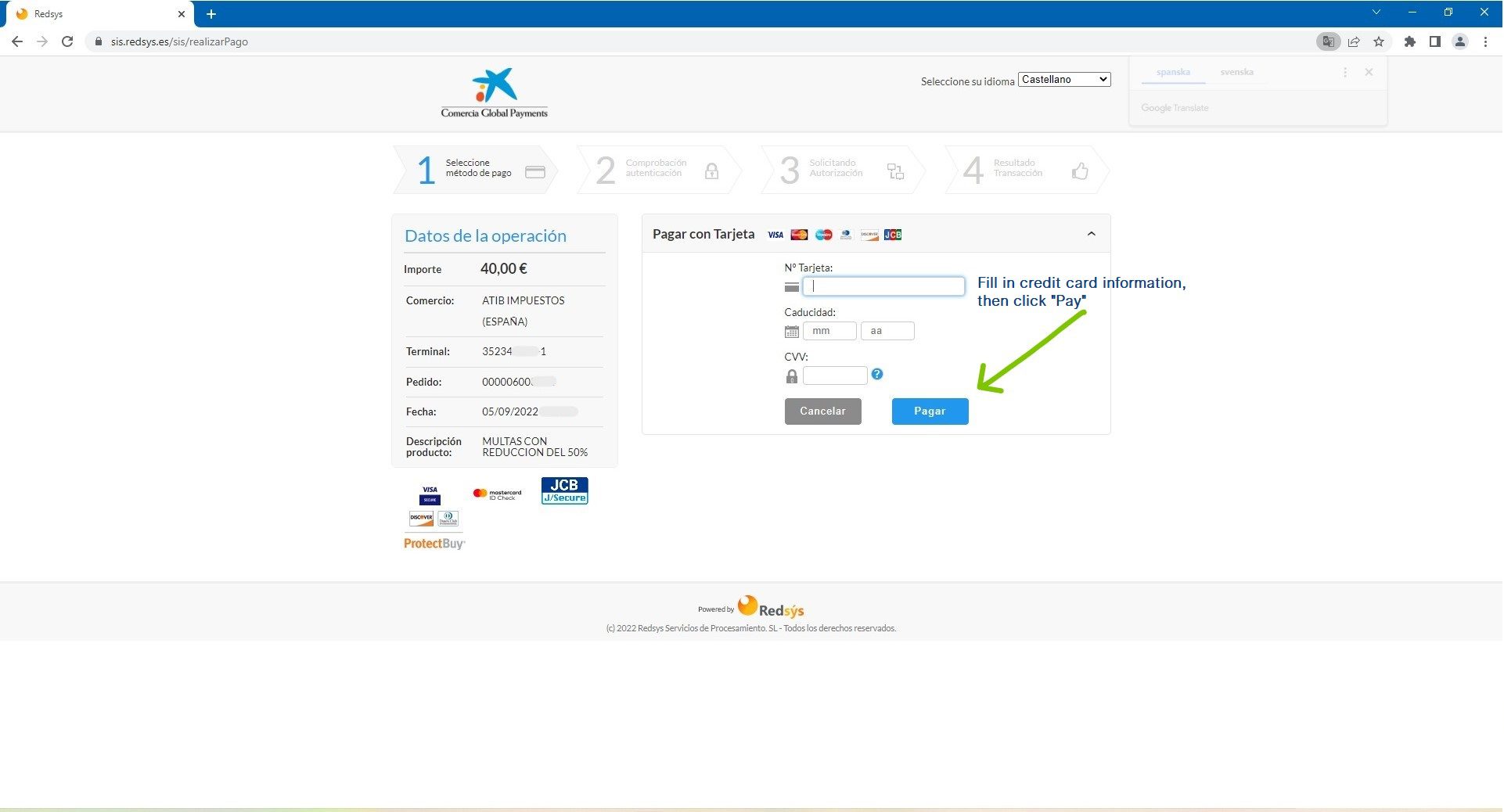The width and height of the screenshot is (1504, 812).
Task: Click the Redsys logo in footer
Action: coord(771,607)
